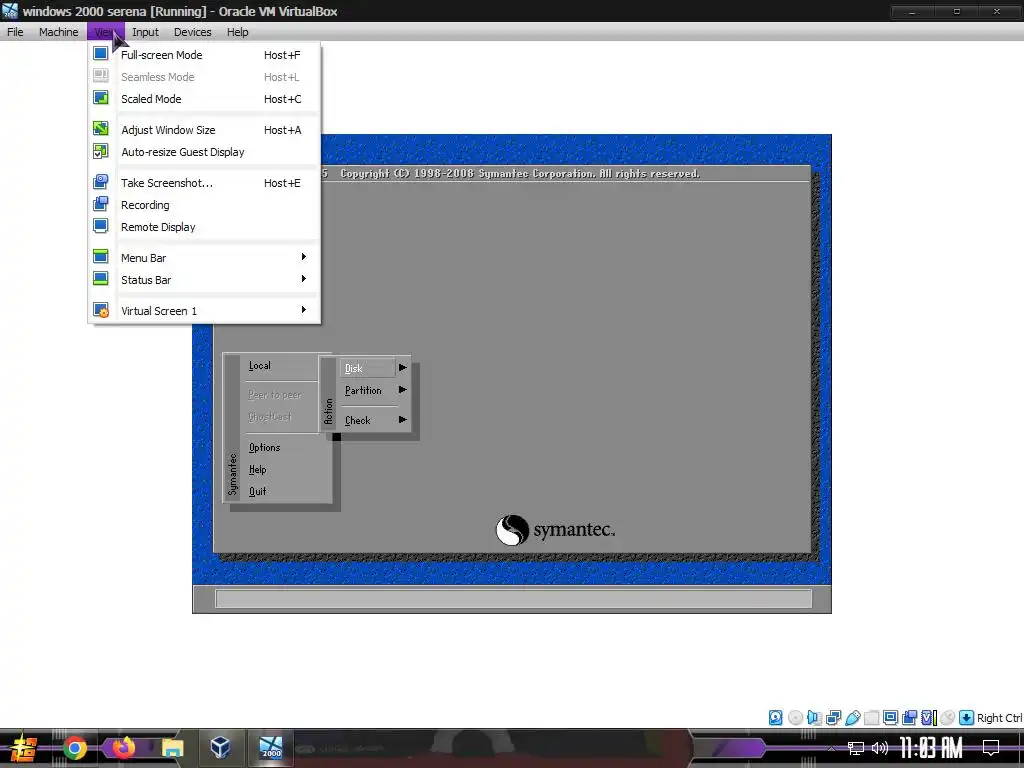
Task: Click the display indicator in status bar
Action: [x=890, y=718]
